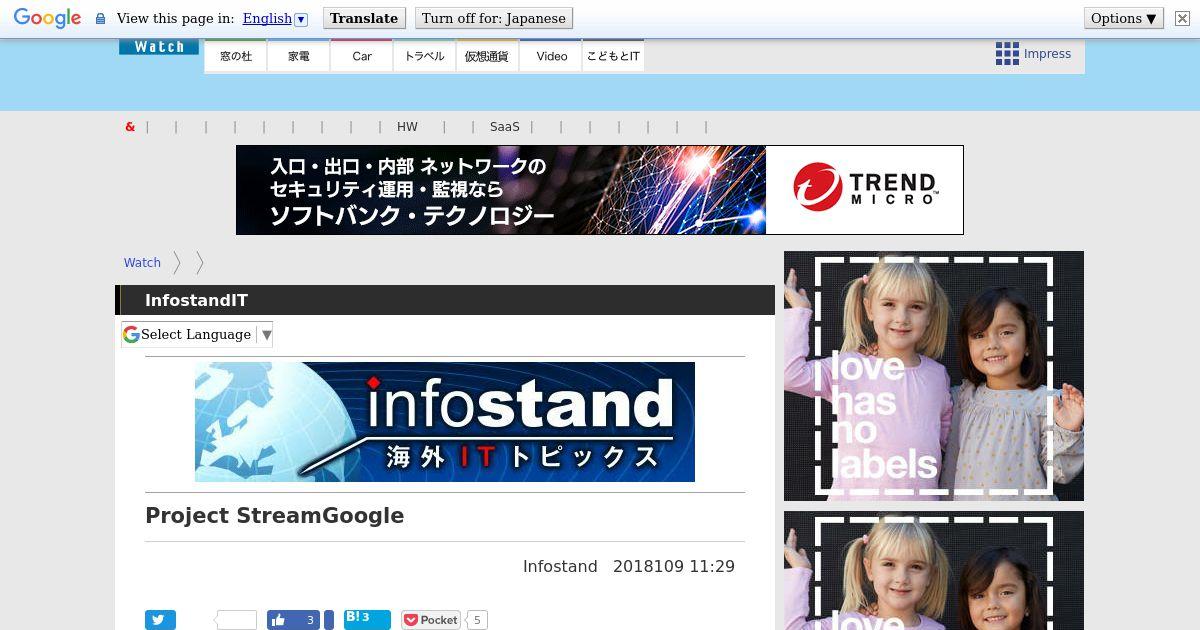This screenshot has height=630, width=1200.
Task: Open the Impress link
Action: point(1047,54)
